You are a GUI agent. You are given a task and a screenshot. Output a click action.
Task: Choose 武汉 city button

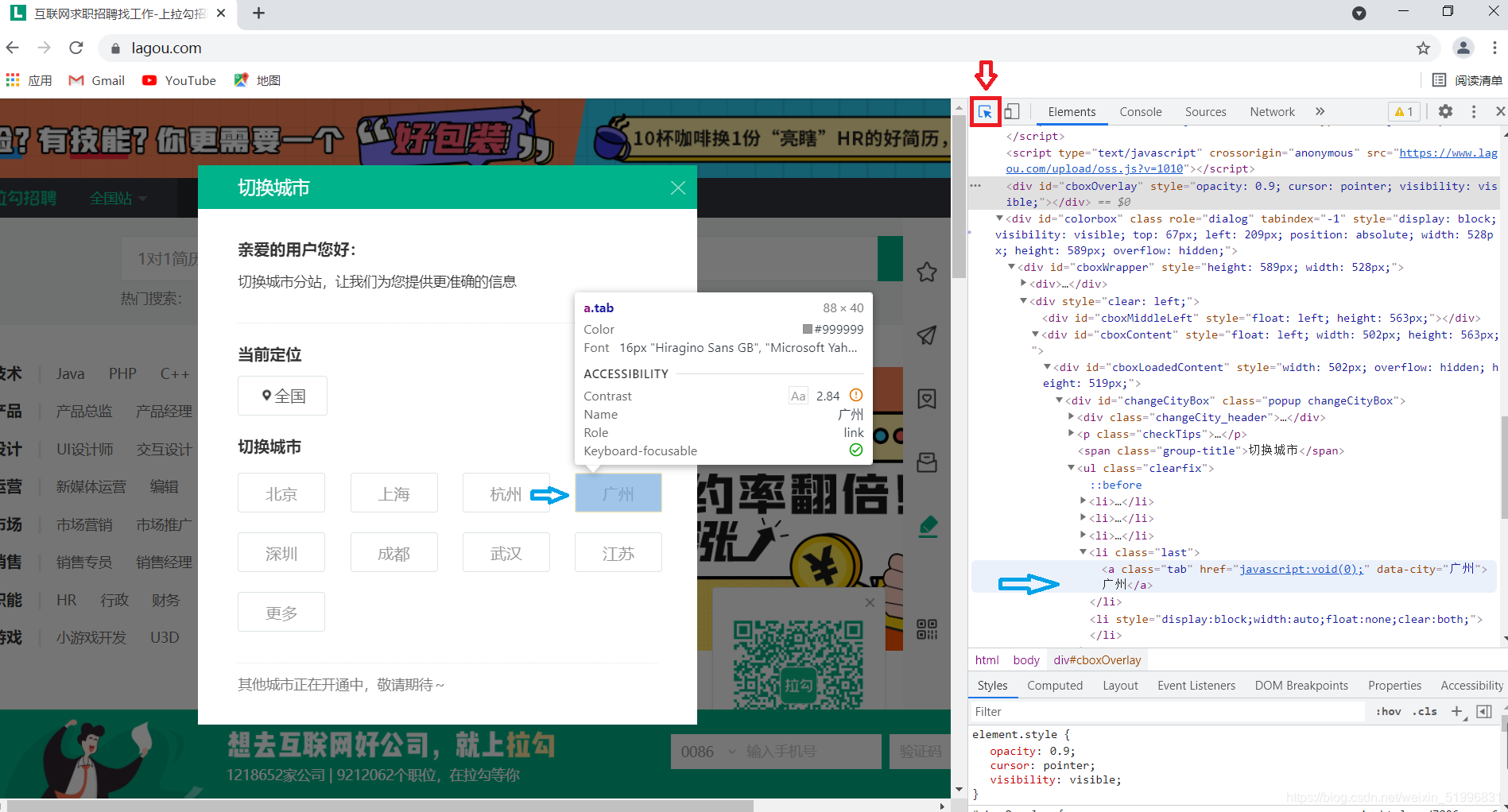click(506, 553)
